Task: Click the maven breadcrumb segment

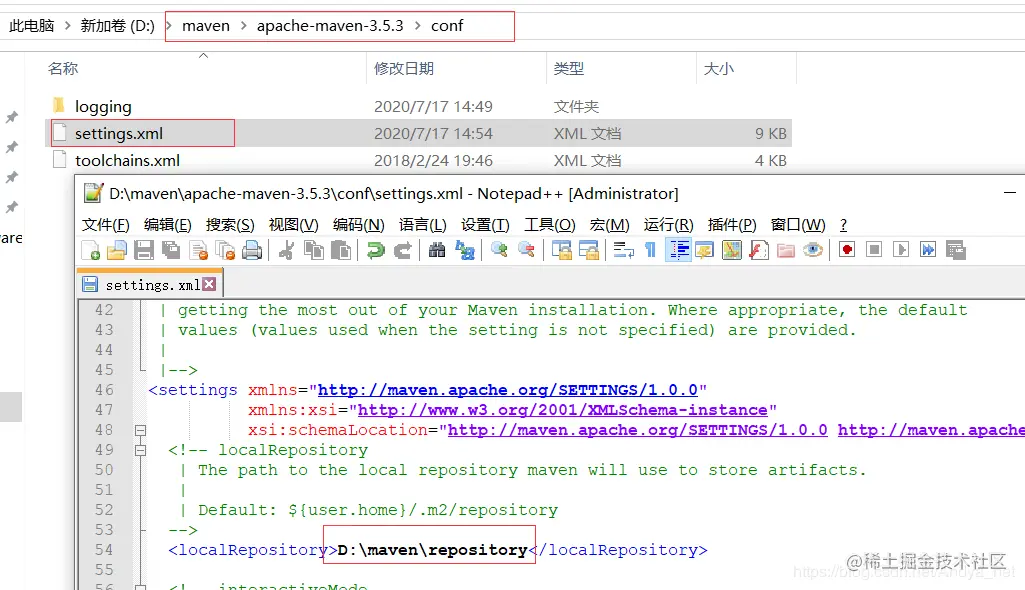Action: [x=206, y=26]
